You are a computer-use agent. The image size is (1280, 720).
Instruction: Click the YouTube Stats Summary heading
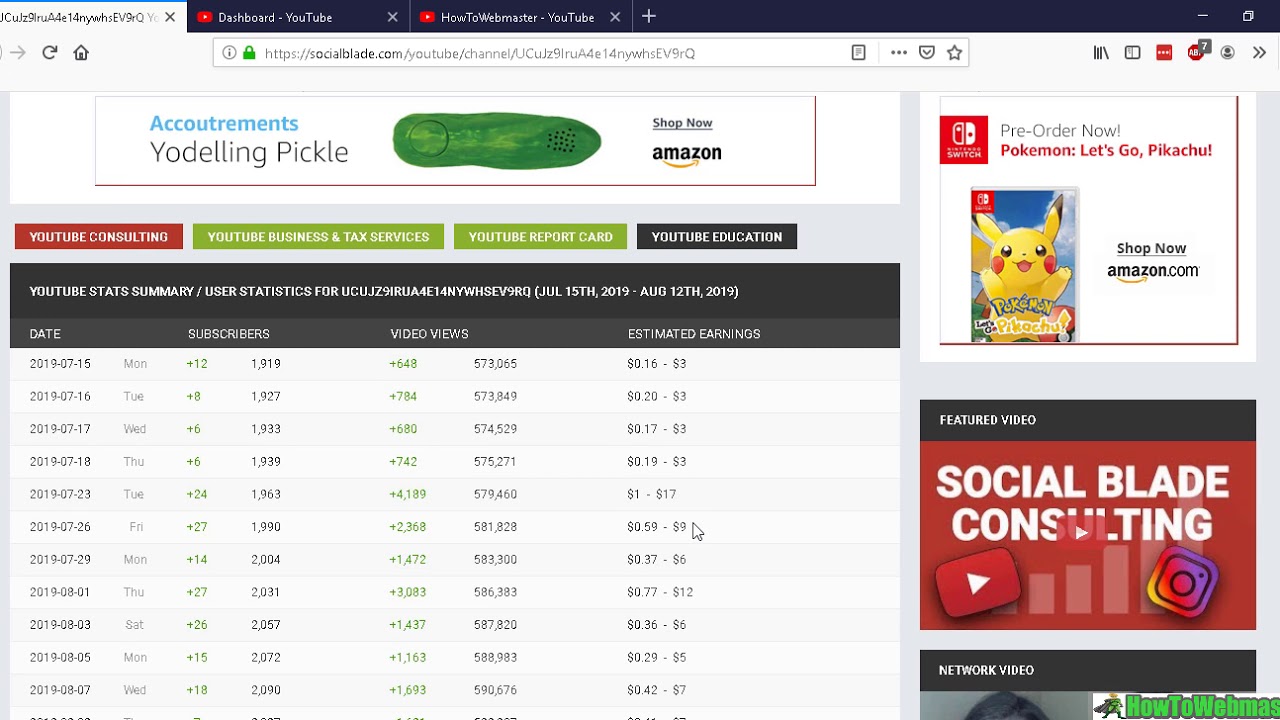[x=384, y=292]
